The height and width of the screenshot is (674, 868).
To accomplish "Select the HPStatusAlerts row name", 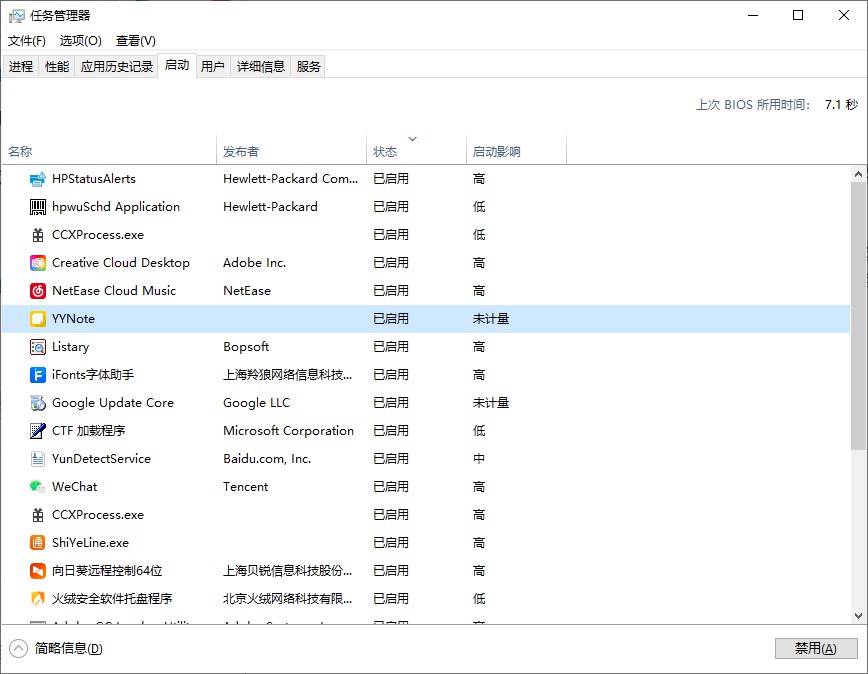I will click(x=94, y=179).
